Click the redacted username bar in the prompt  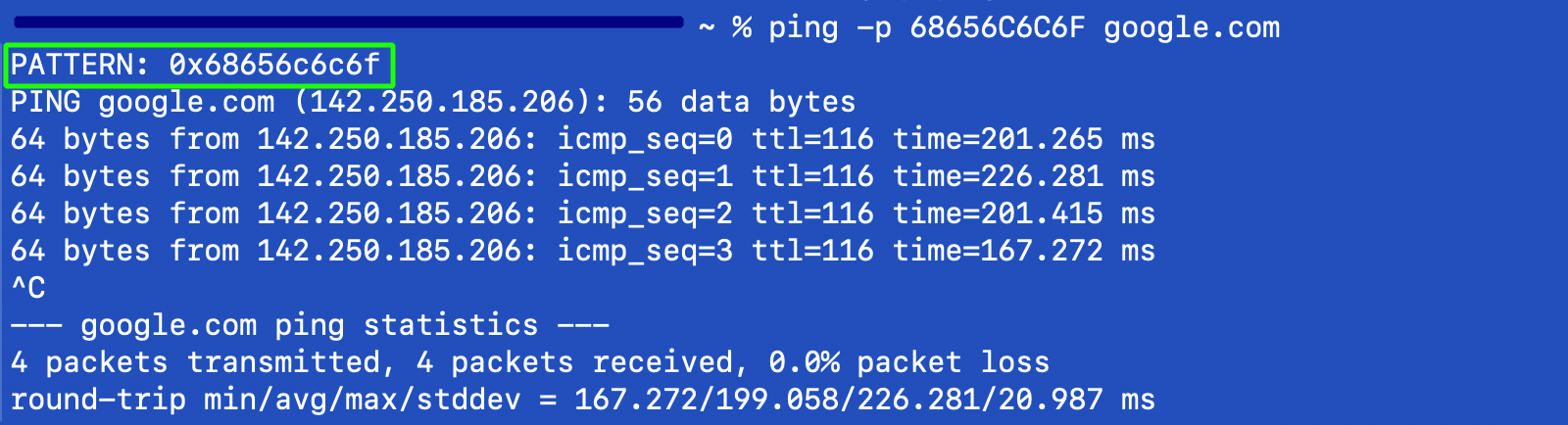pyautogui.click(x=348, y=22)
